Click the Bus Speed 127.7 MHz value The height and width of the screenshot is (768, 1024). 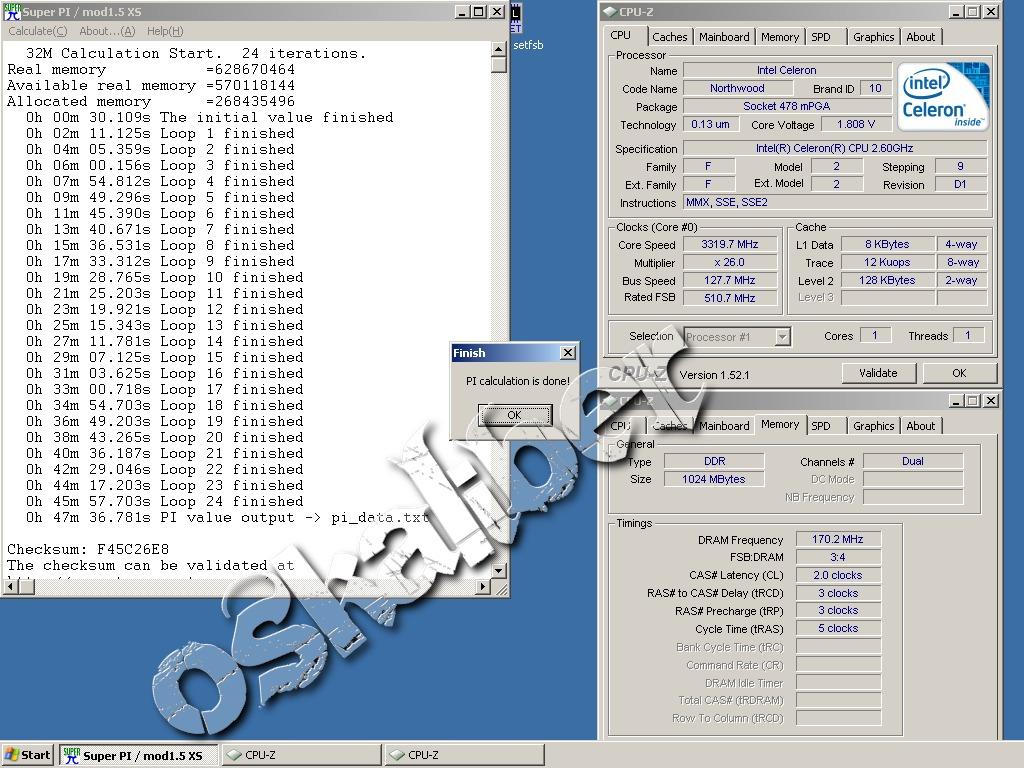click(730, 280)
